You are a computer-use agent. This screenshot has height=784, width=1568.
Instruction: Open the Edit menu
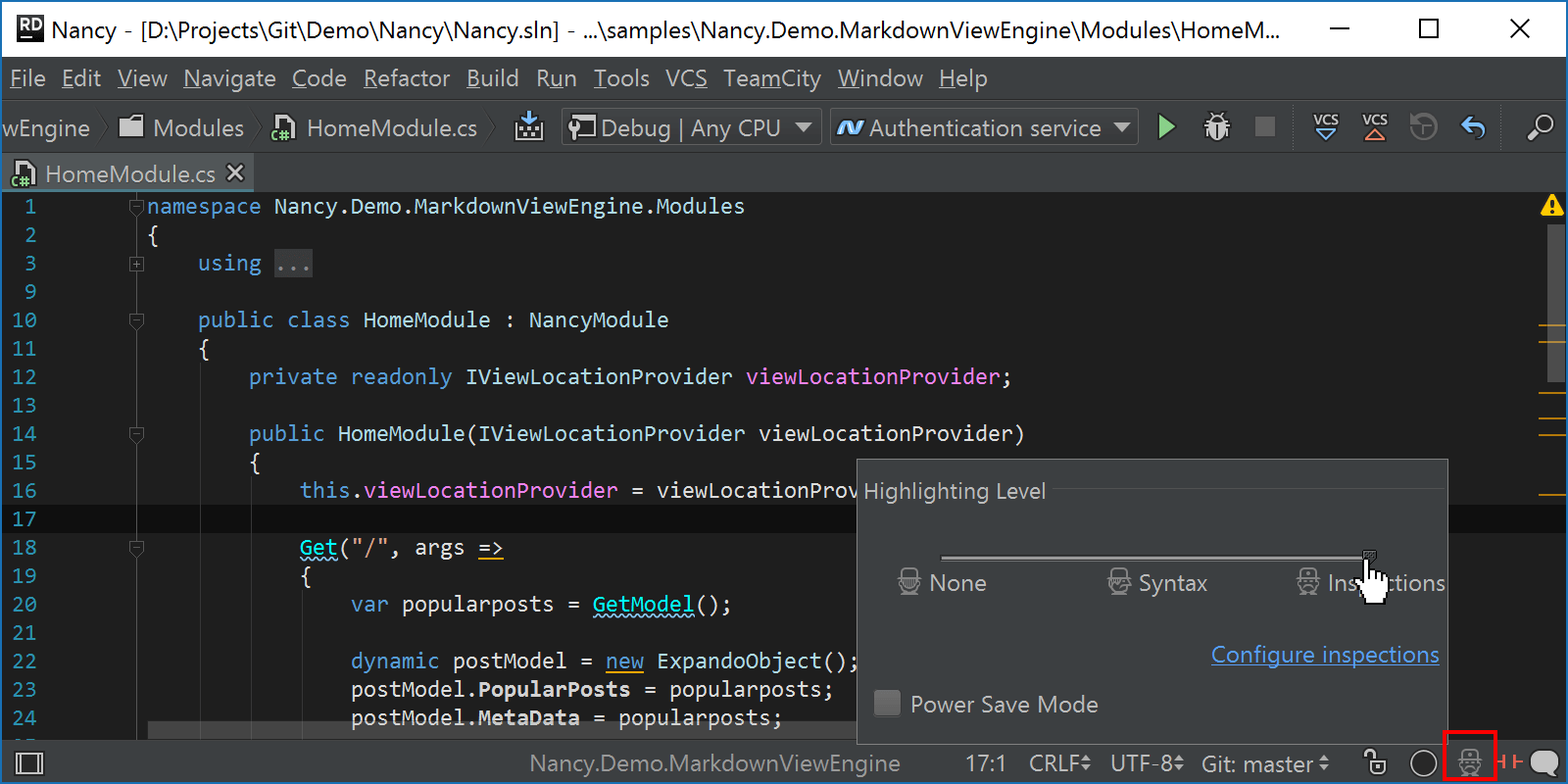coord(81,78)
